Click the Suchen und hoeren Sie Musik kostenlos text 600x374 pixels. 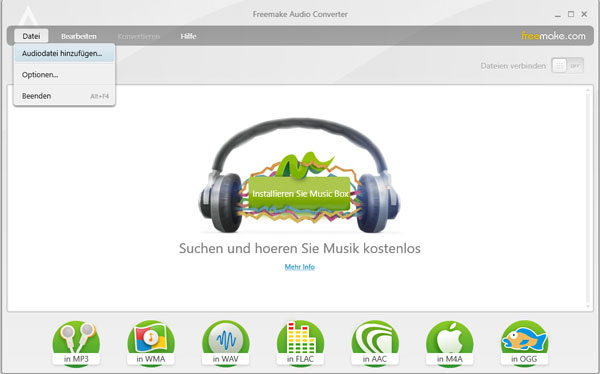pos(300,248)
